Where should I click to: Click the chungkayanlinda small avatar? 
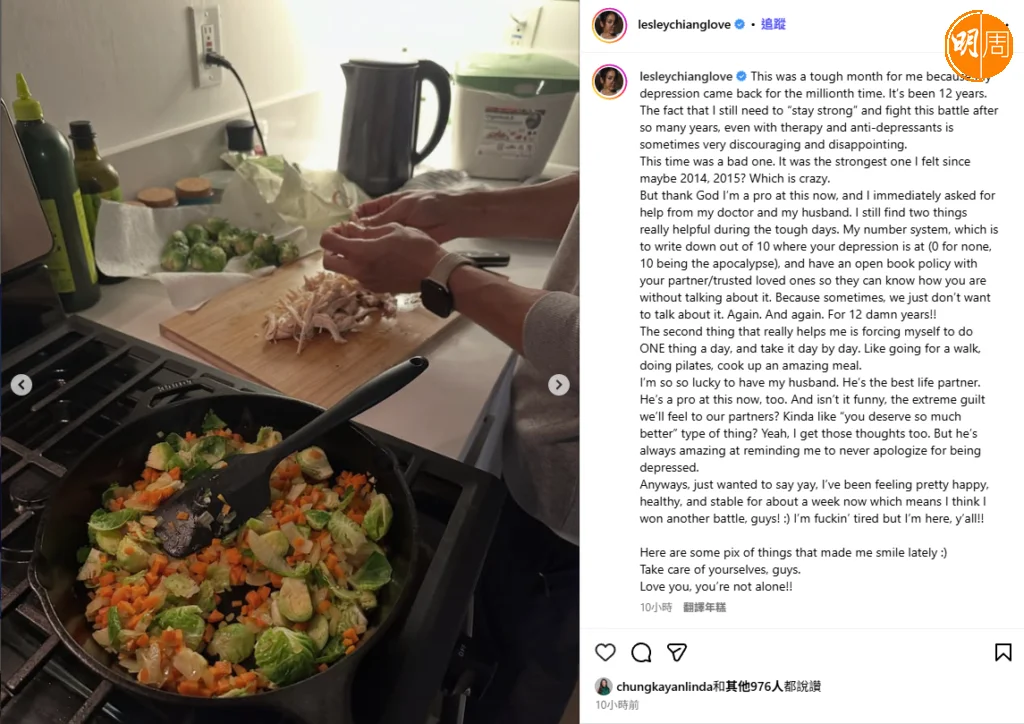603,686
